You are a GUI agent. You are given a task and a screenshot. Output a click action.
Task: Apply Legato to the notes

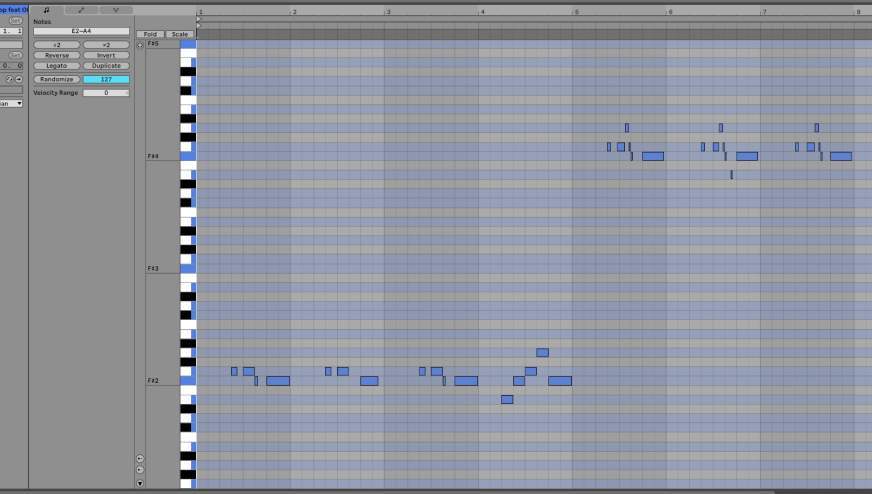click(x=57, y=66)
